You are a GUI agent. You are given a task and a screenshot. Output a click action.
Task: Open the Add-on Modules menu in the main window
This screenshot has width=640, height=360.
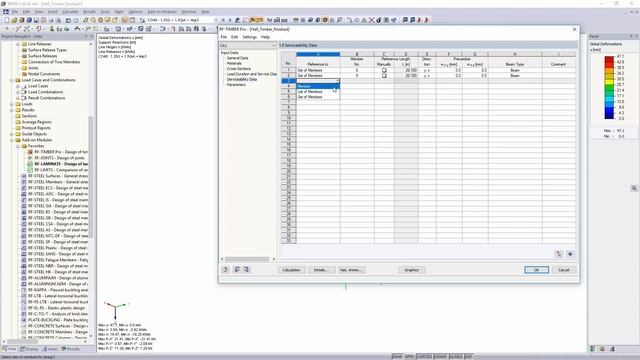click(162, 12)
